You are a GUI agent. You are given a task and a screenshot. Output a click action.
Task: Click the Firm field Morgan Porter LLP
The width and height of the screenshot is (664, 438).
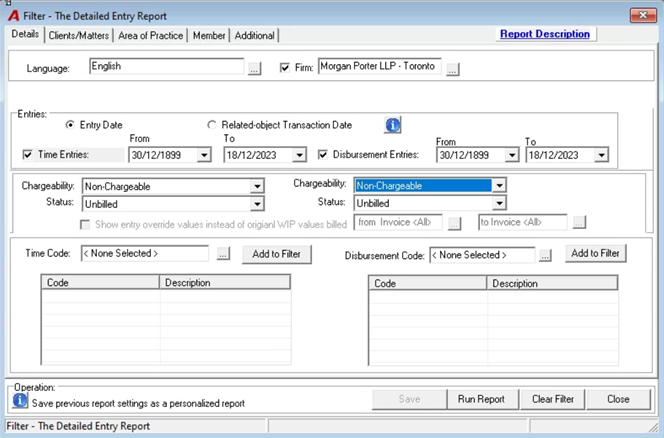click(379, 67)
